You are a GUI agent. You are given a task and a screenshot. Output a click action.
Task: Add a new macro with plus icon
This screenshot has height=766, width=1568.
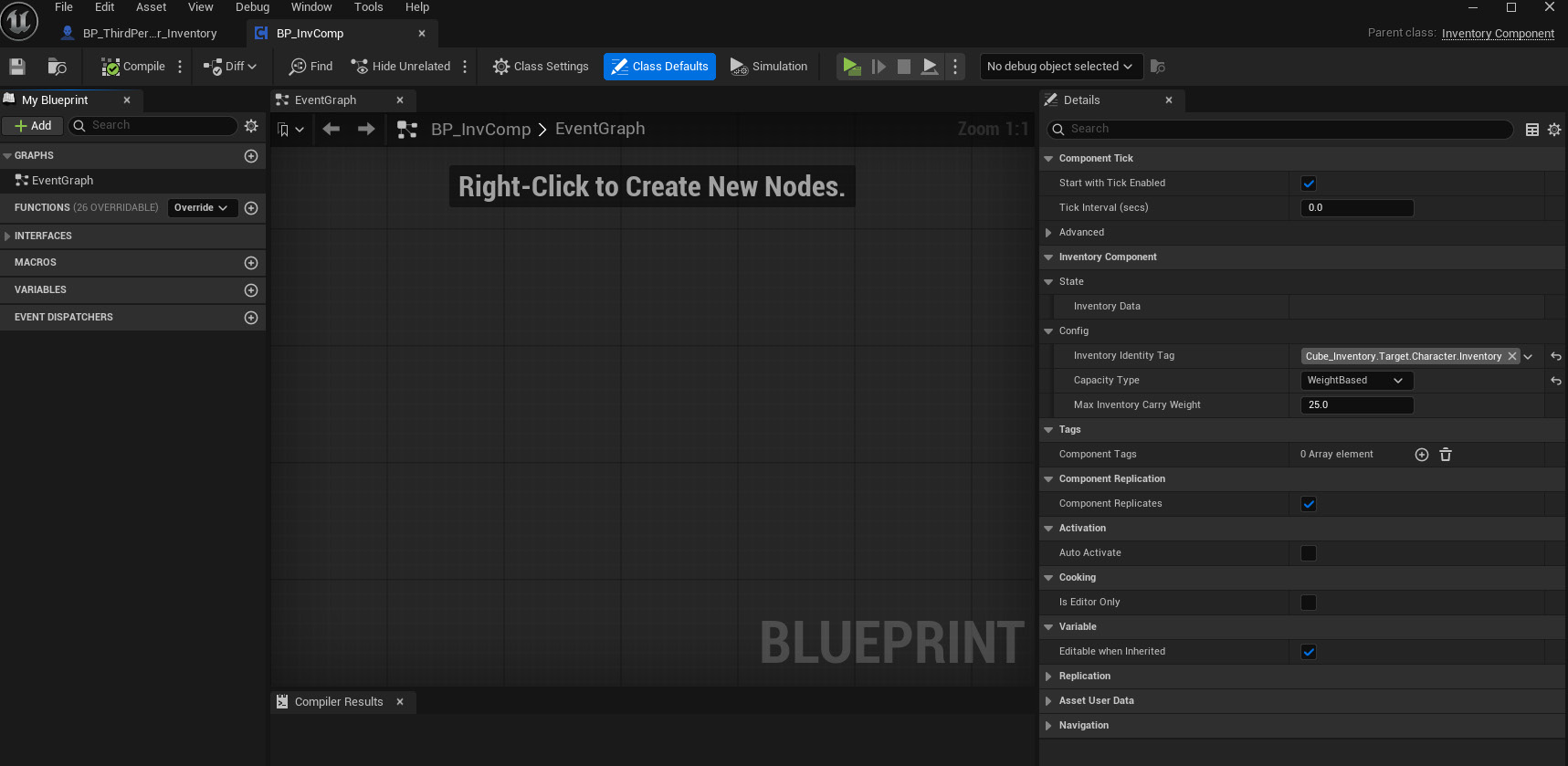251,263
